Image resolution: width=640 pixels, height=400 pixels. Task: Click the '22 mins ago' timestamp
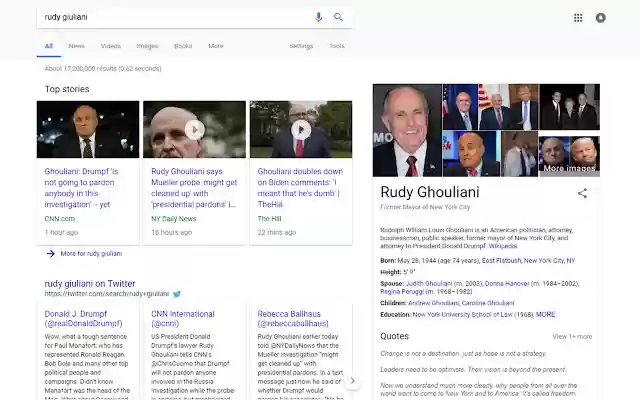point(277,233)
